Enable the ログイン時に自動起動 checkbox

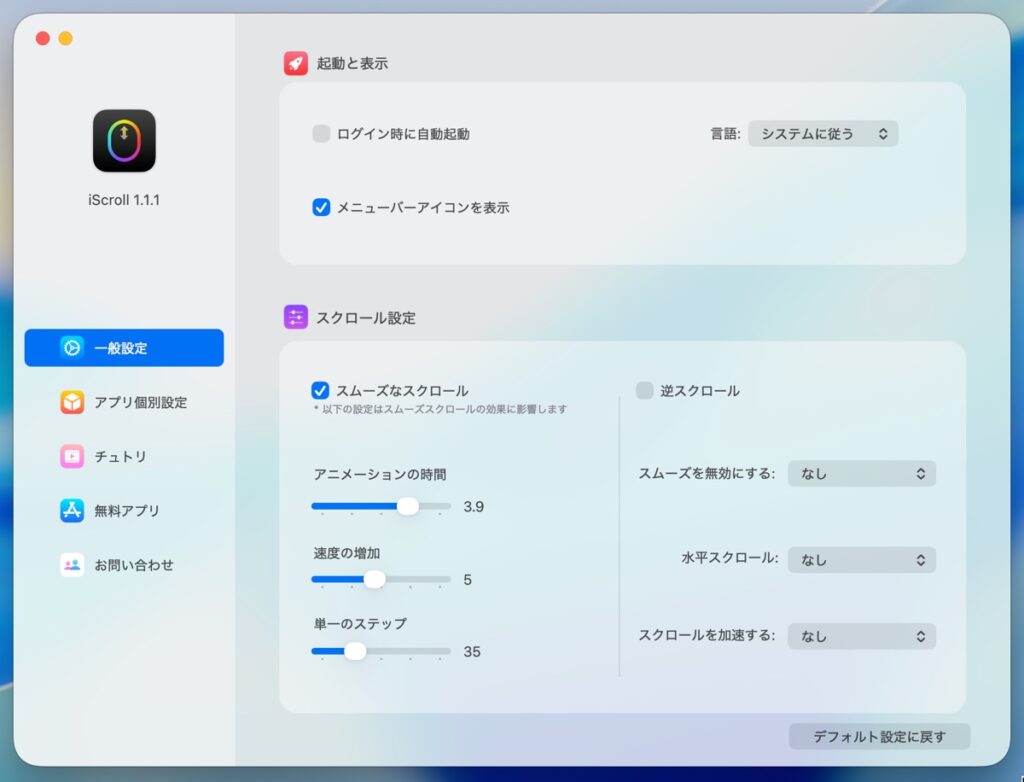point(321,134)
